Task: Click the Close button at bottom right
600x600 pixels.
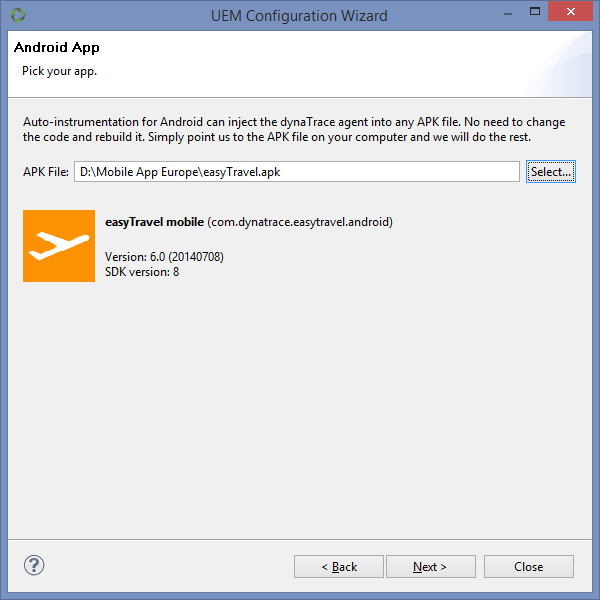Action: [x=528, y=566]
